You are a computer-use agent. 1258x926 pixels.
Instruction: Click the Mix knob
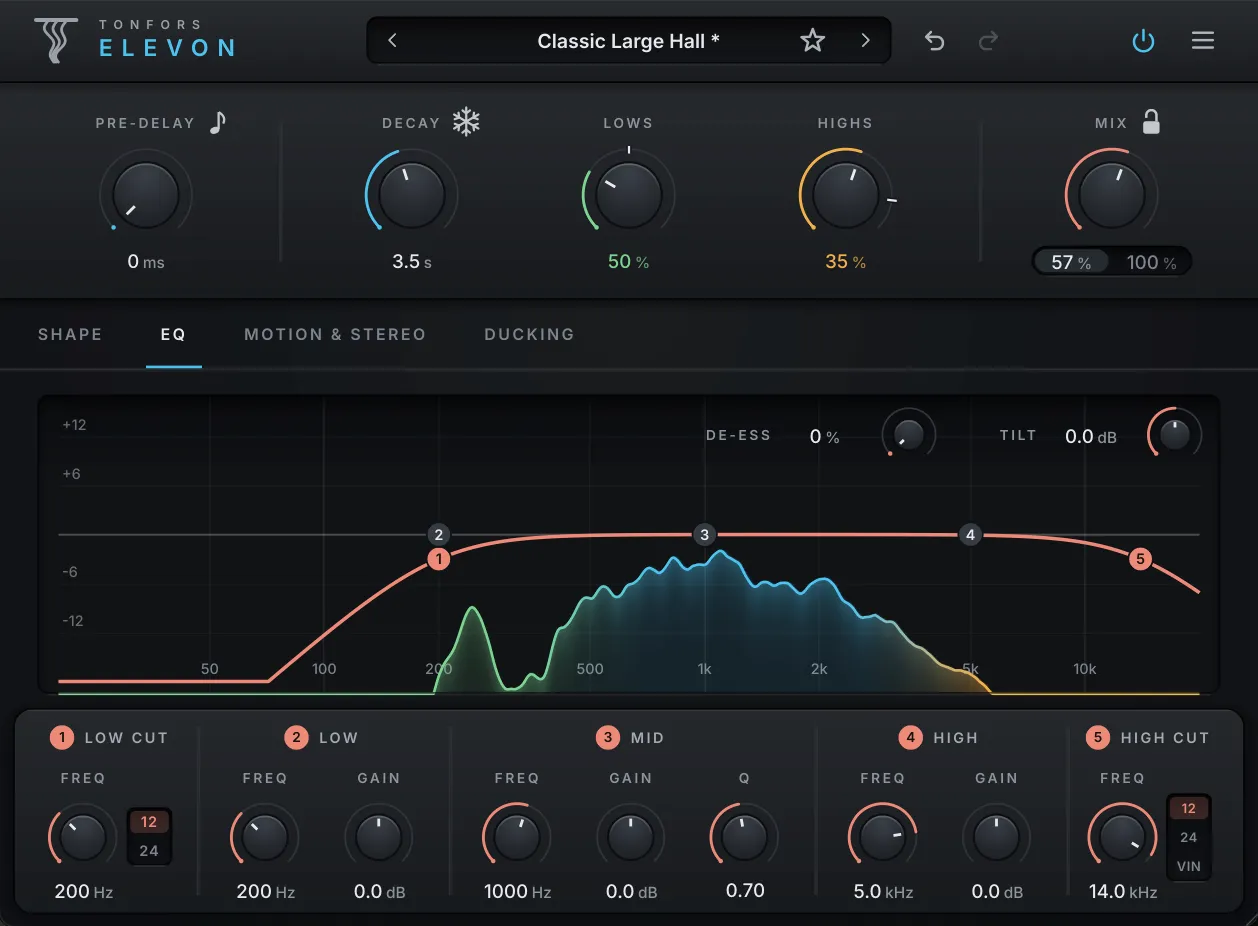pos(1111,195)
